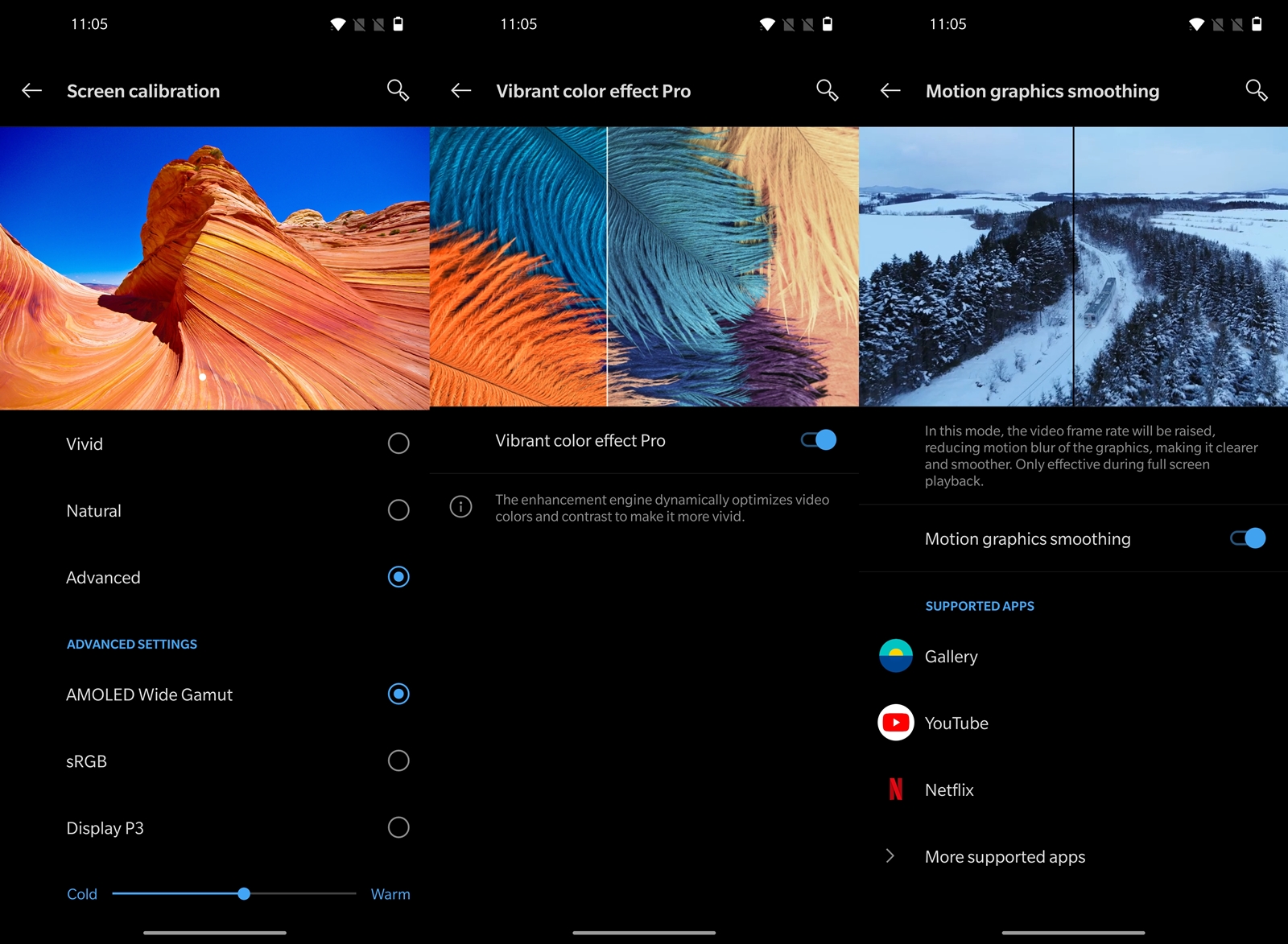Go back from Screen calibration

click(31, 91)
